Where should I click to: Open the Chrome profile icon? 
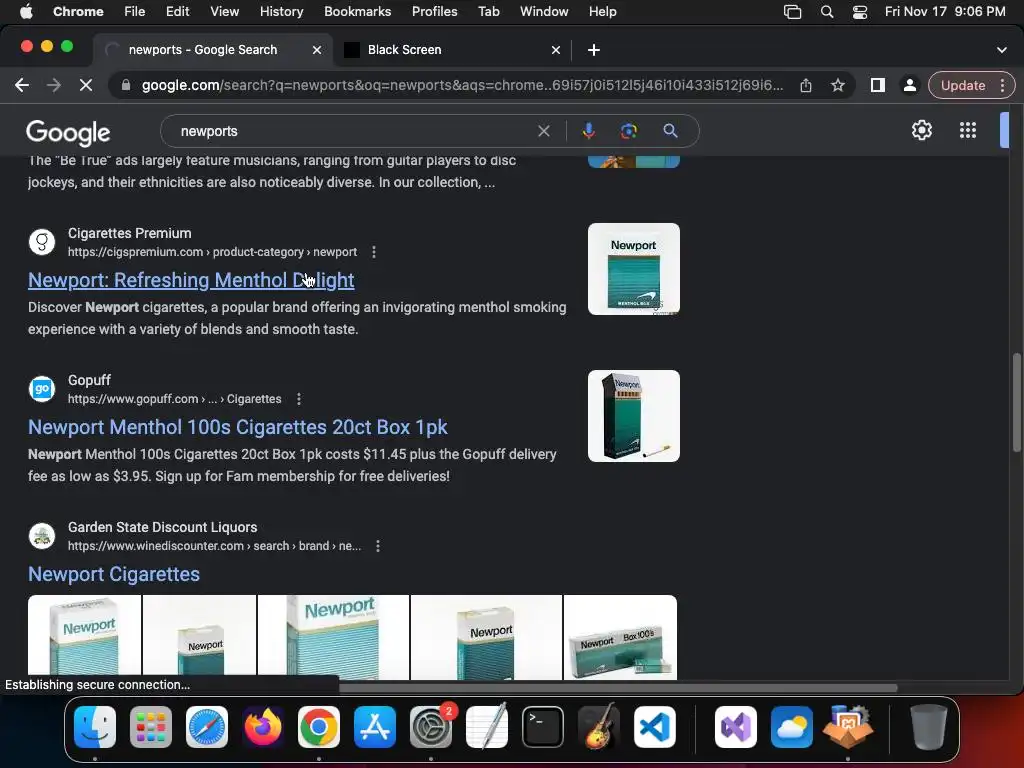pos(909,85)
